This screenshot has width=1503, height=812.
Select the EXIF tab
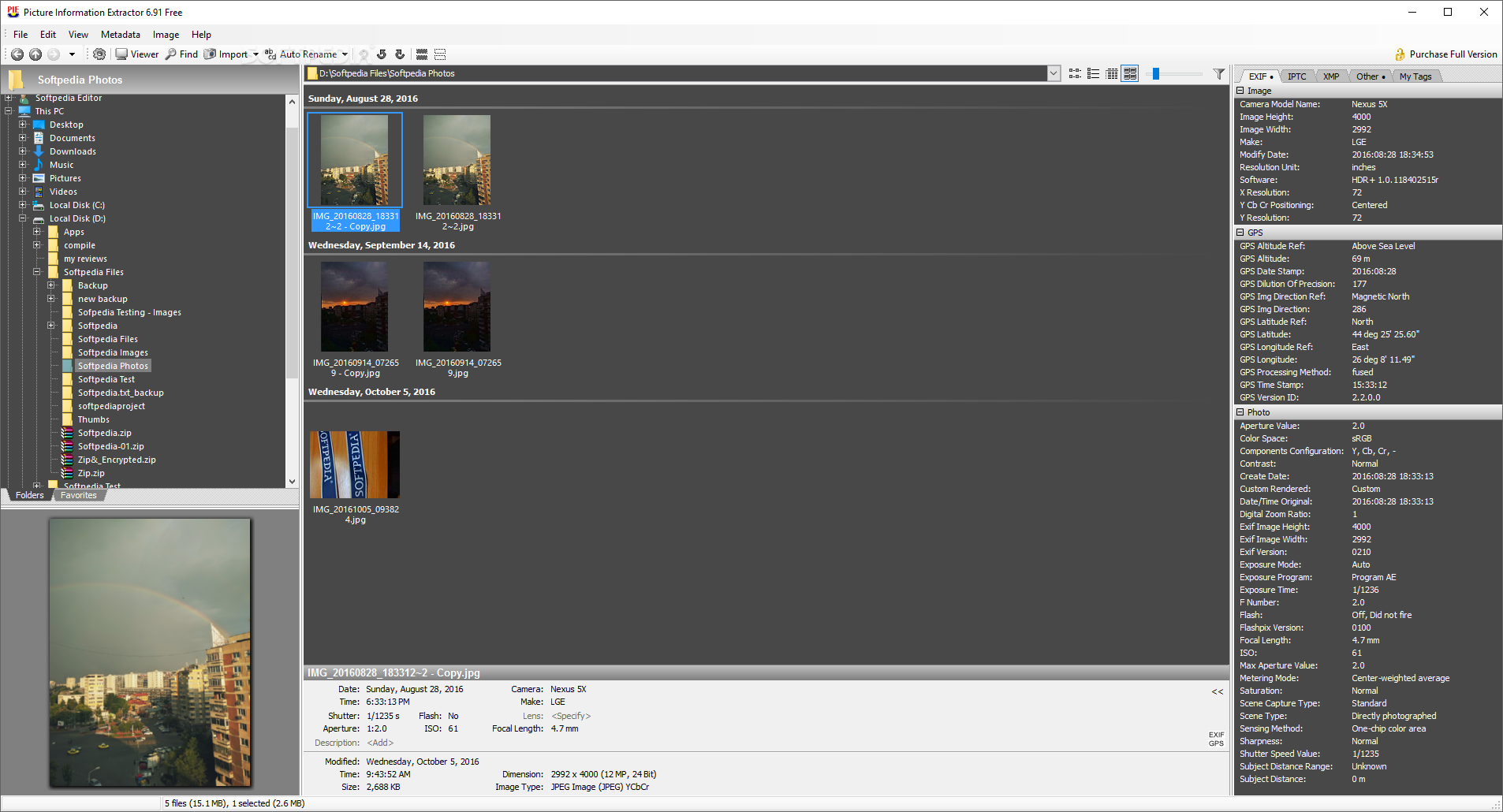[x=1260, y=76]
